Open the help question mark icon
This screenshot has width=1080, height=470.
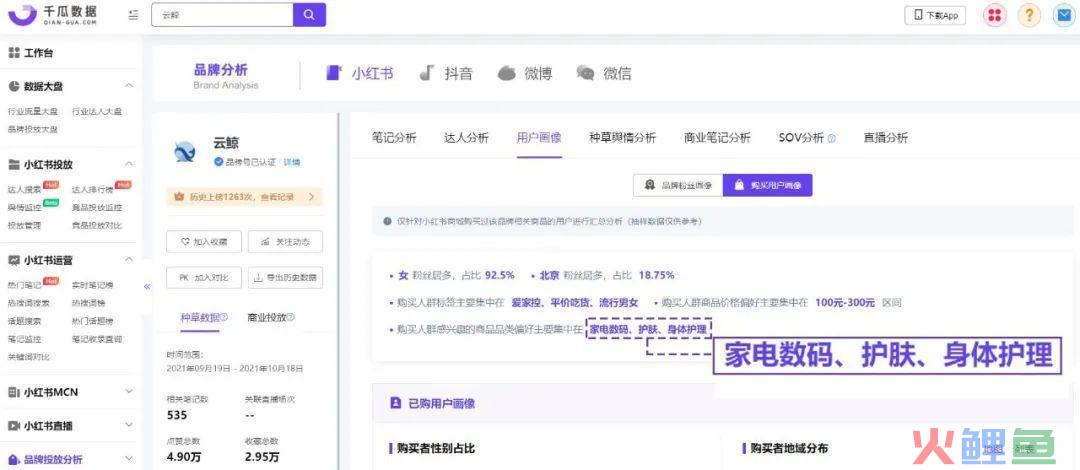point(1029,15)
